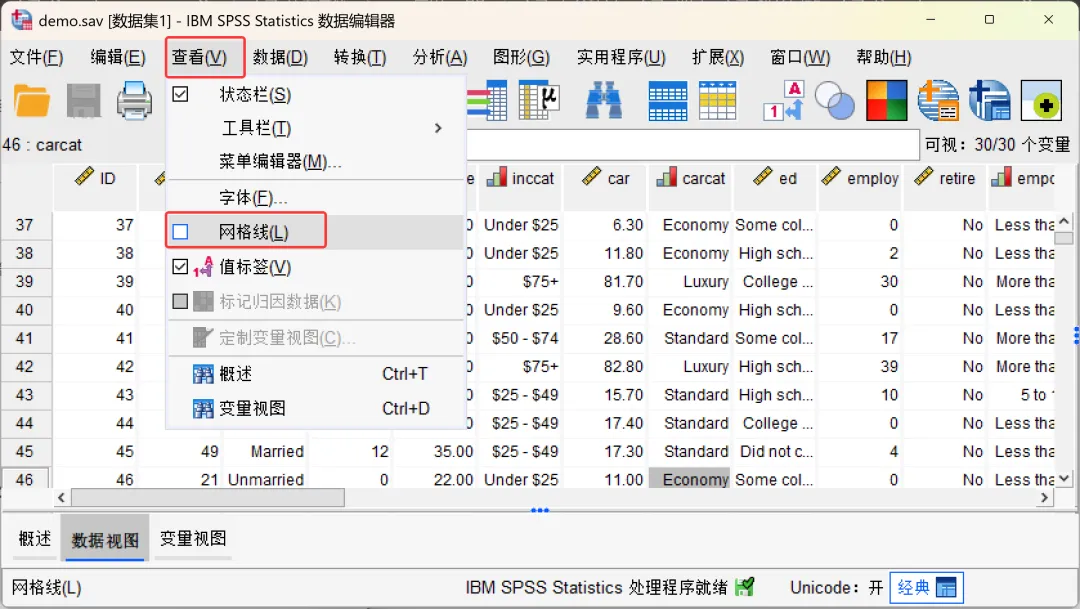Uncheck the 值标签(V) value labels checkbox

[x=180, y=267]
